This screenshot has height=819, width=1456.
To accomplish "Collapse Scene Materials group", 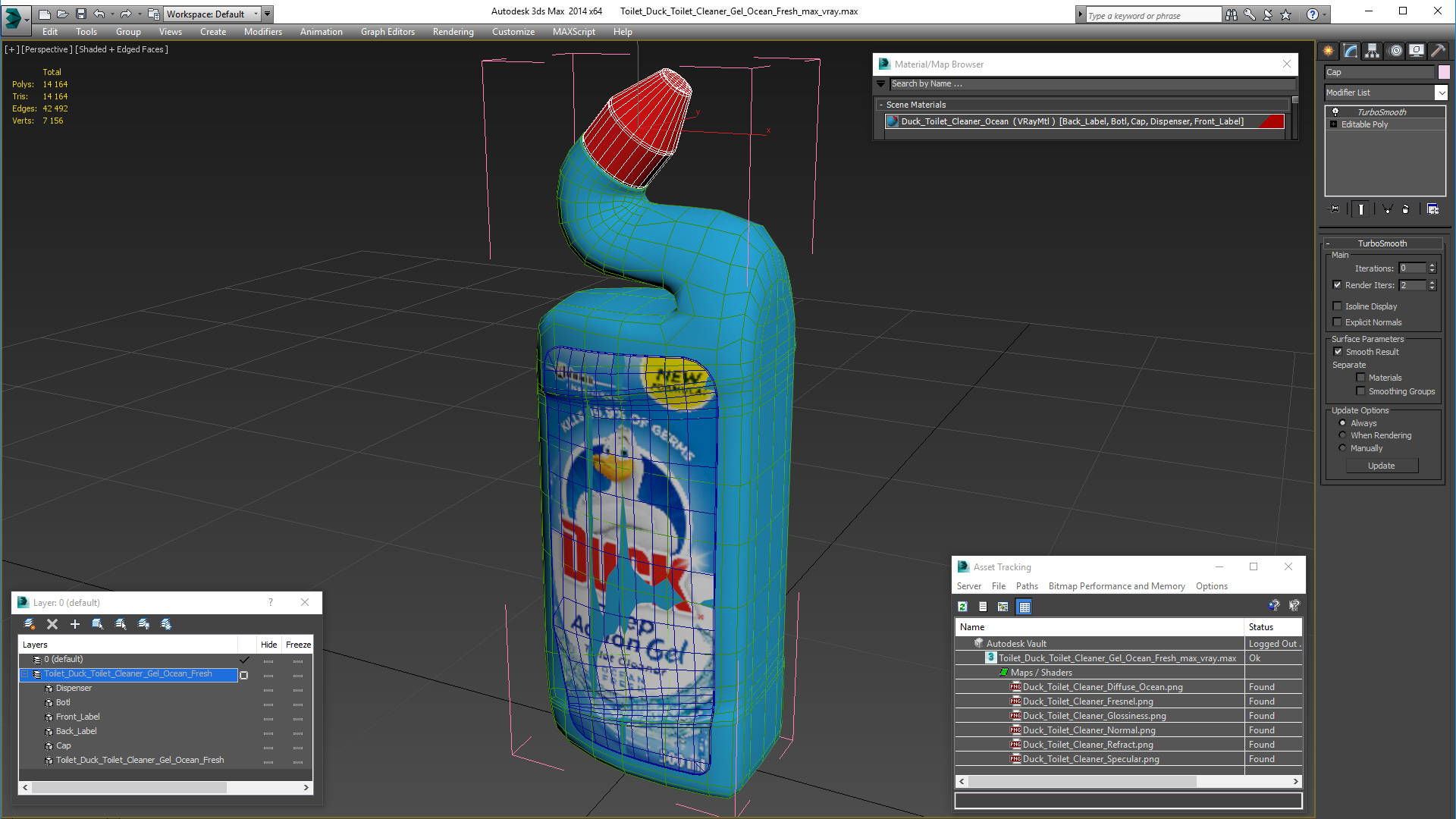I will coord(880,105).
